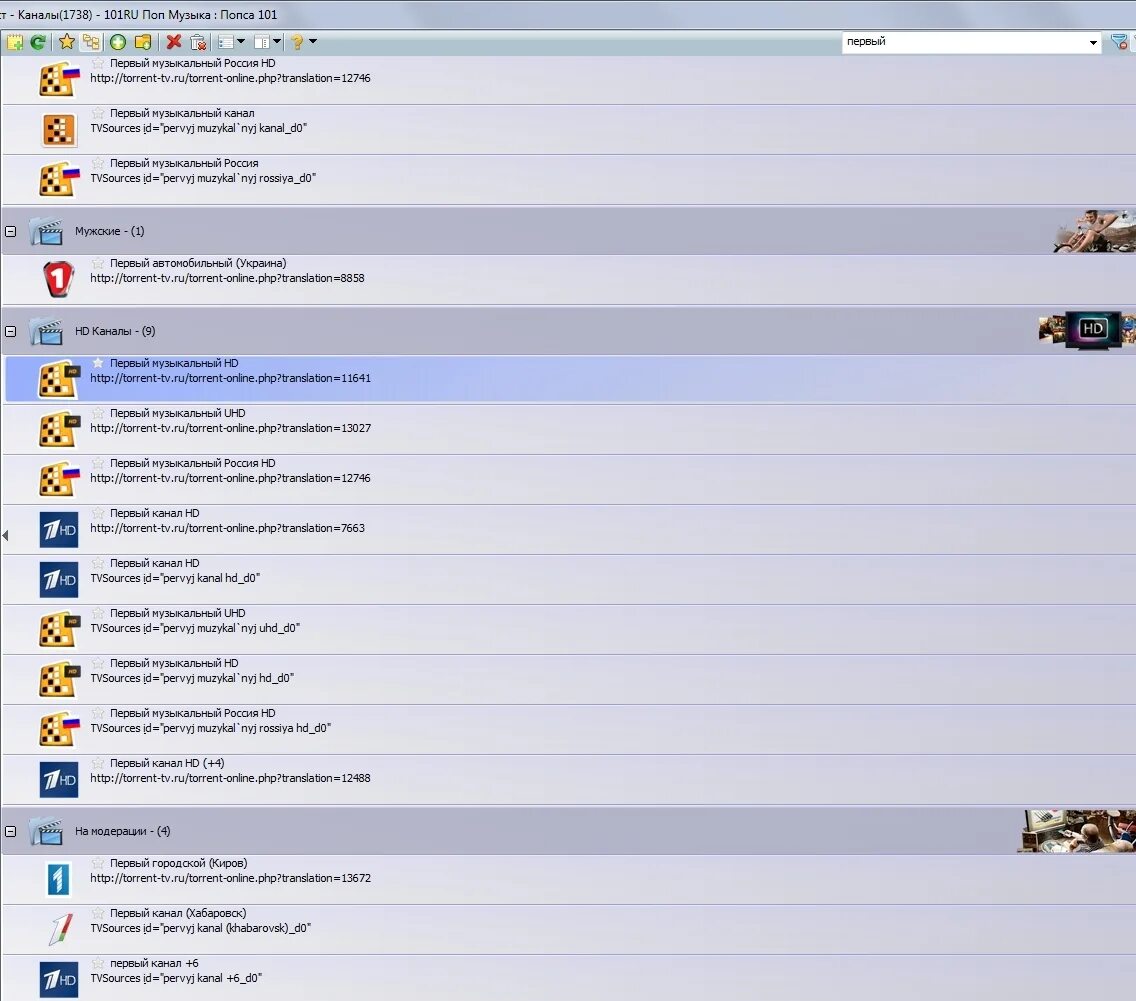Click the На модерации folder icon
1136x1001 pixels.
[46, 832]
